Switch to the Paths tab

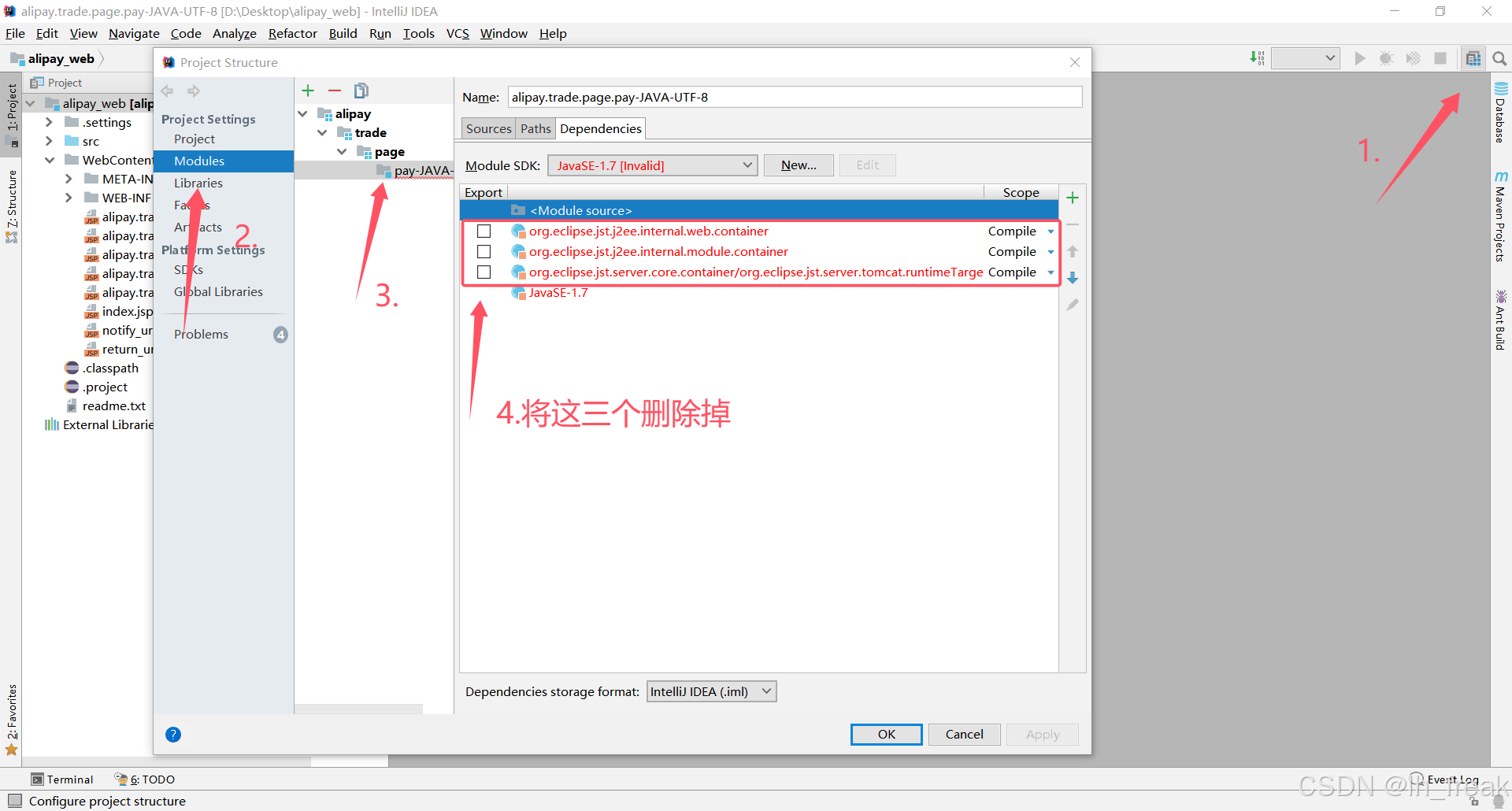tap(535, 129)
